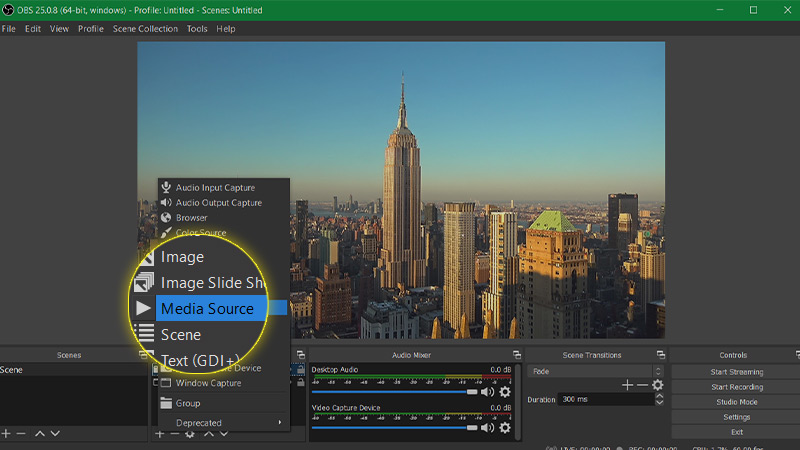
Task: Enable Studio Mode button
Action: pyautogui.click(x=737, y=402)
